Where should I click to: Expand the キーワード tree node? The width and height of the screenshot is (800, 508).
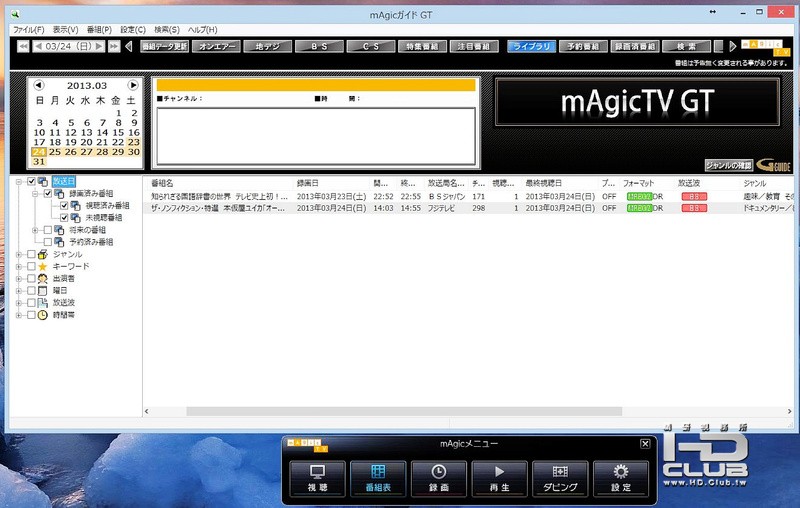click(19, 267)
